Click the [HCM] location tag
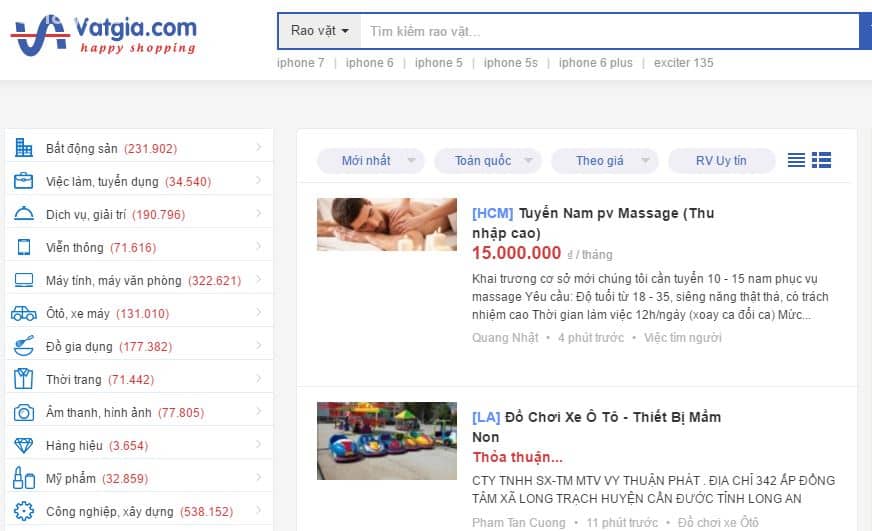The image size is (872, 531). click(x=492, y=213)
